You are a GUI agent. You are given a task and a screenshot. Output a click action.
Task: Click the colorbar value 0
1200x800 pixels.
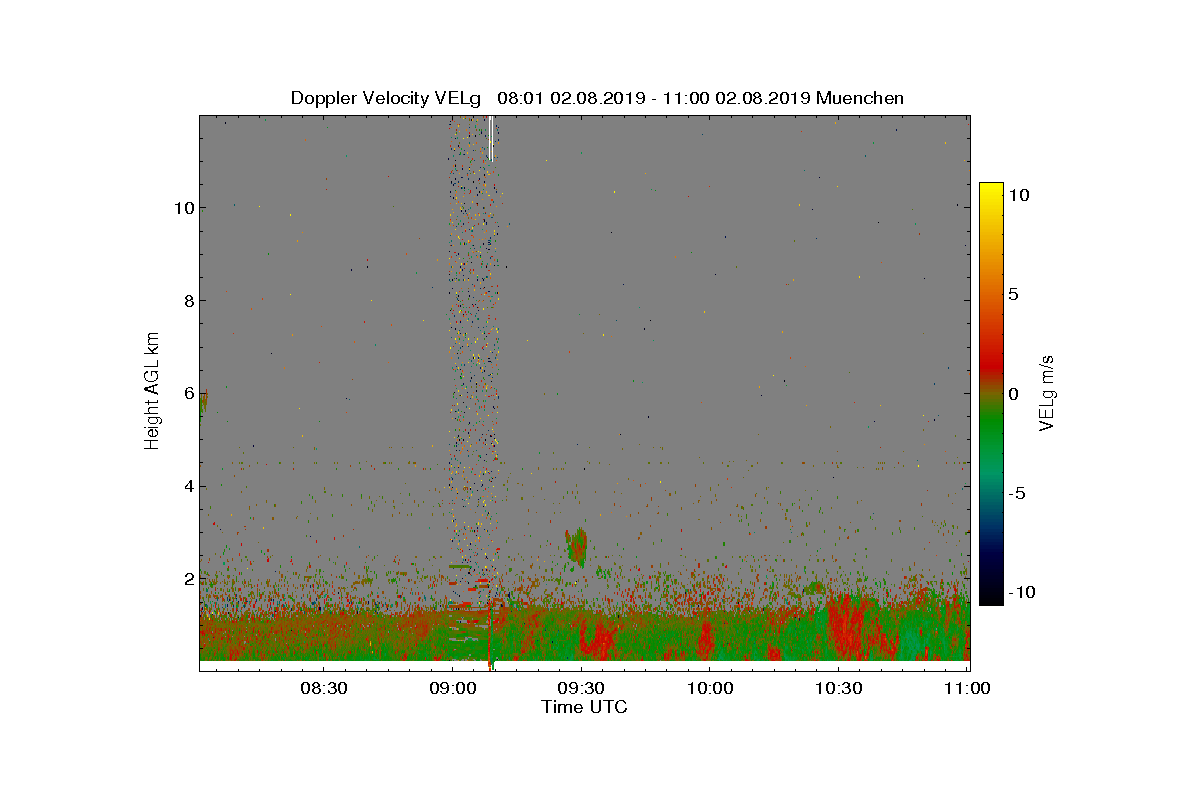pyautogui.click(x=1013, y=394)
